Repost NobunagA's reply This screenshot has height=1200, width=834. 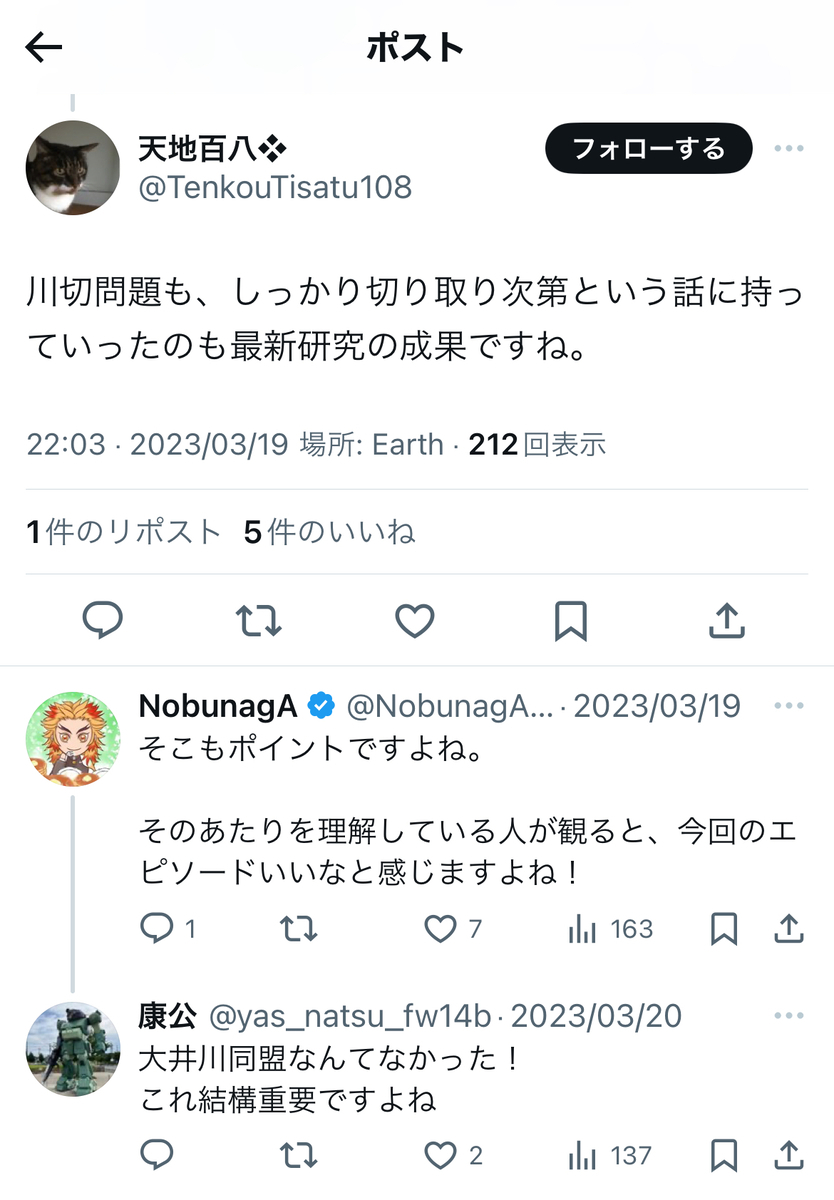298,929
